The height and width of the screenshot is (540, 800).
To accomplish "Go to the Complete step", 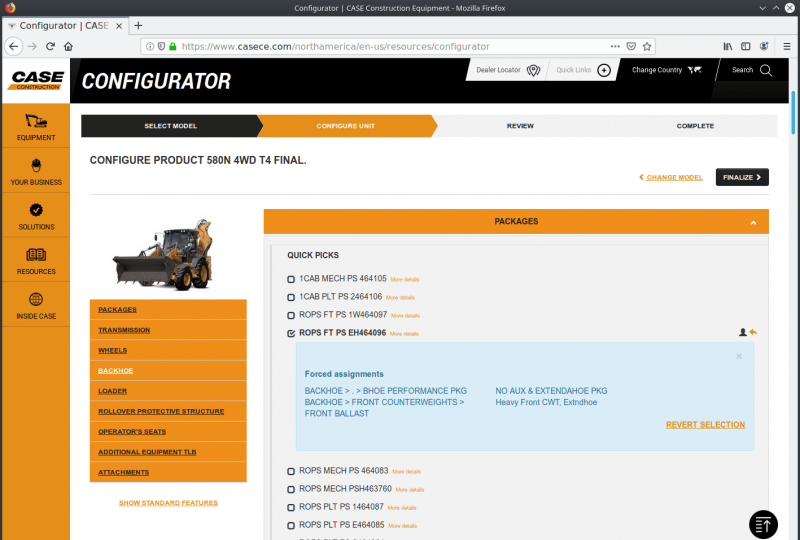I will pyautogui.click(x=695, y=126).
